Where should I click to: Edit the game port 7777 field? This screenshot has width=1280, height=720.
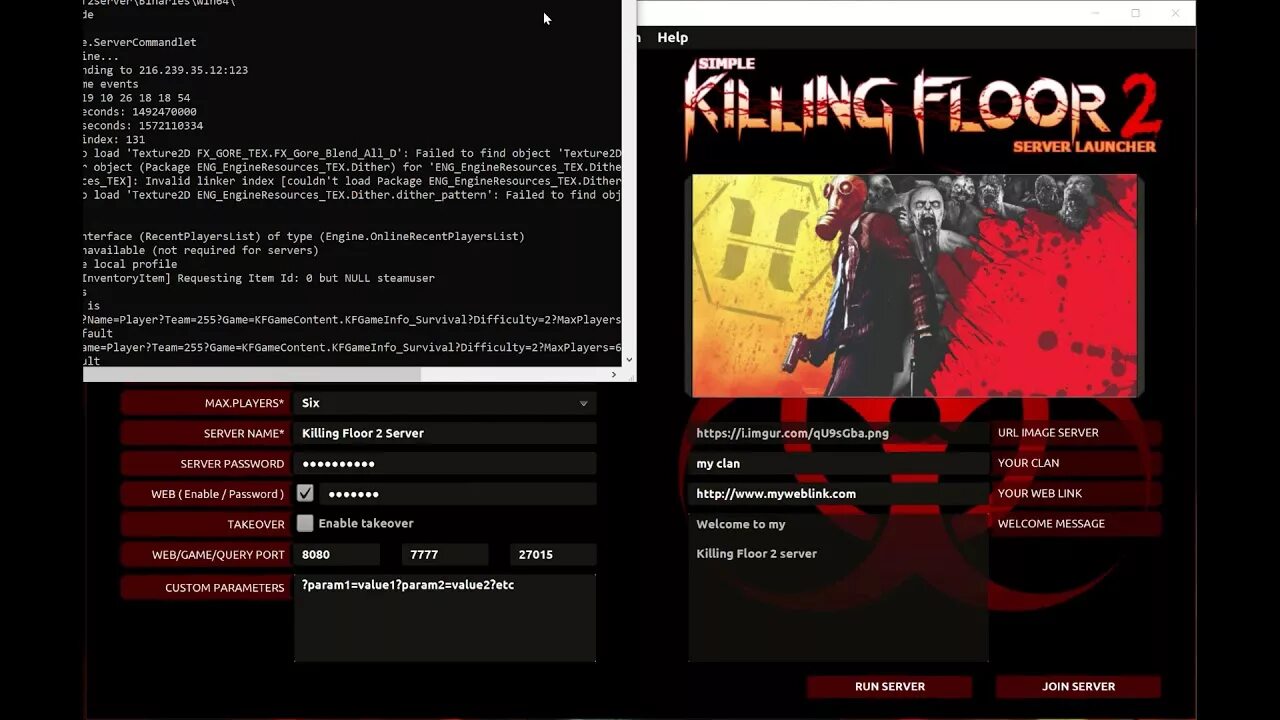445,554
